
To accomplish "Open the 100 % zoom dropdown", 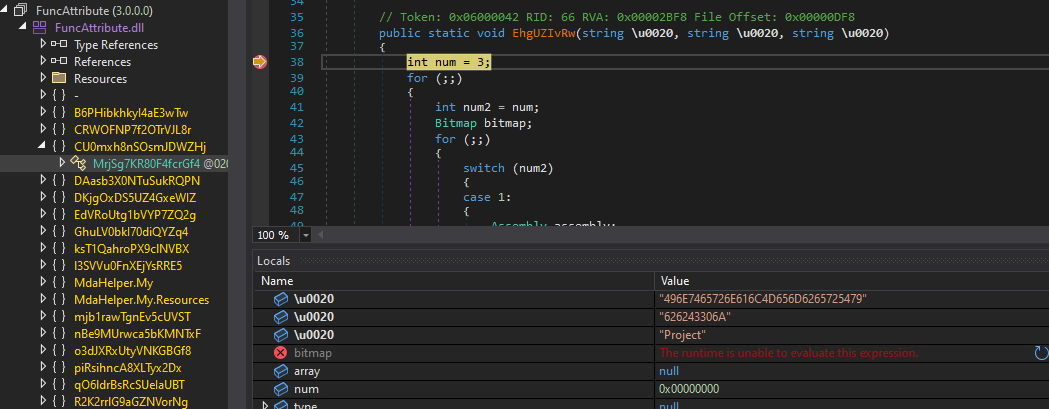I will click(306, 235).
